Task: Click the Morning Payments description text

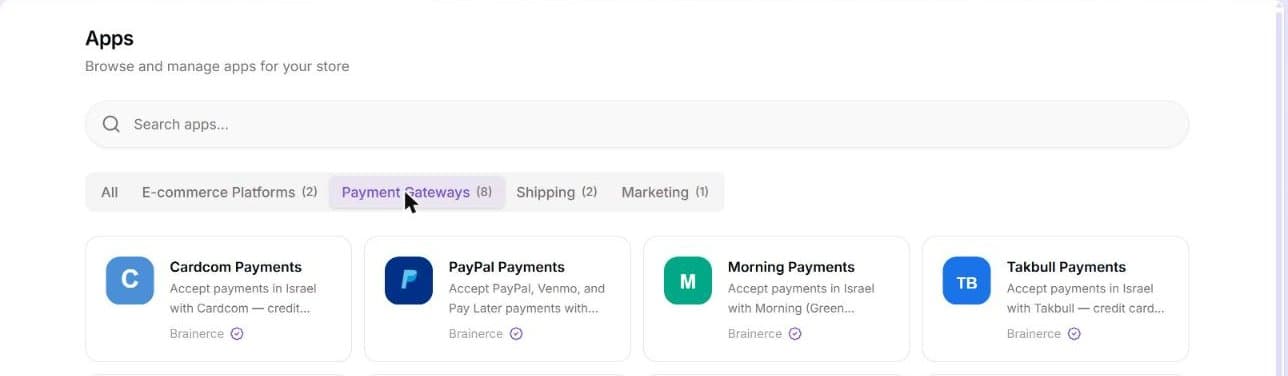Action: 801,298
